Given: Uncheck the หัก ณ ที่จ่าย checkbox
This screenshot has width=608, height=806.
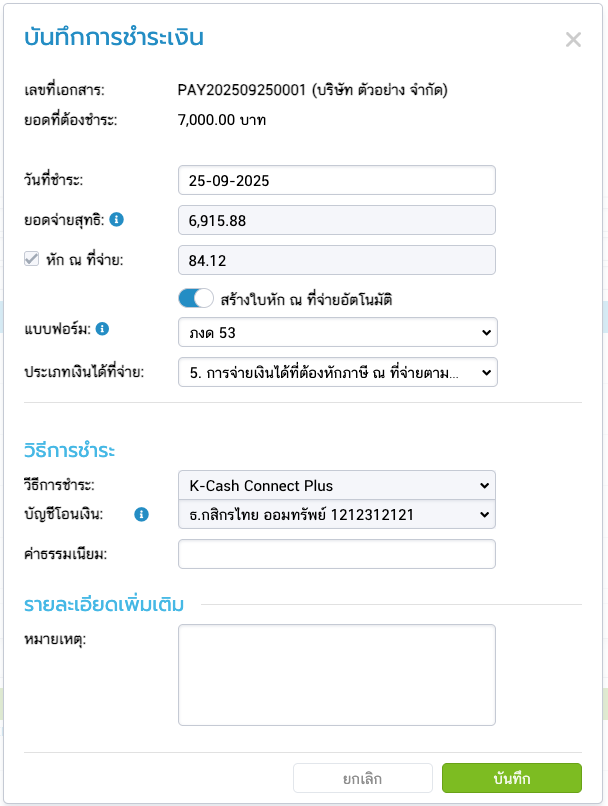Looking at the screenshot, I should click(31, 259).
